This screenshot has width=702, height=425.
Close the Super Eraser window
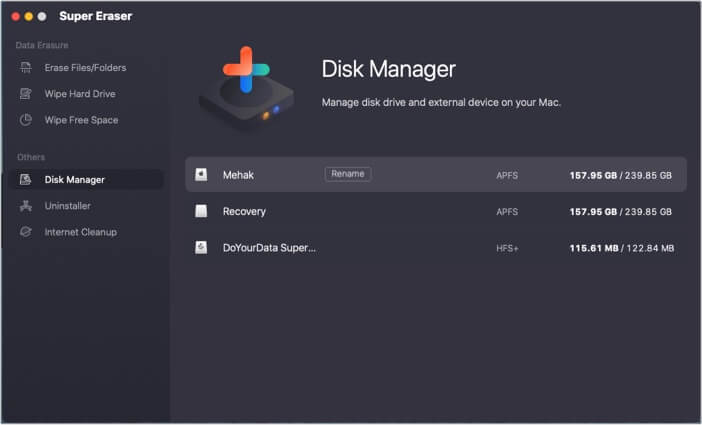[x=16, y=17]
